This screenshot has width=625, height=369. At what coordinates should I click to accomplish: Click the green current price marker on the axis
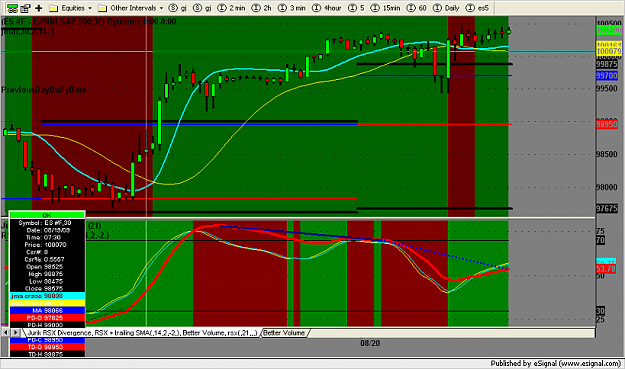pos(609,30)
